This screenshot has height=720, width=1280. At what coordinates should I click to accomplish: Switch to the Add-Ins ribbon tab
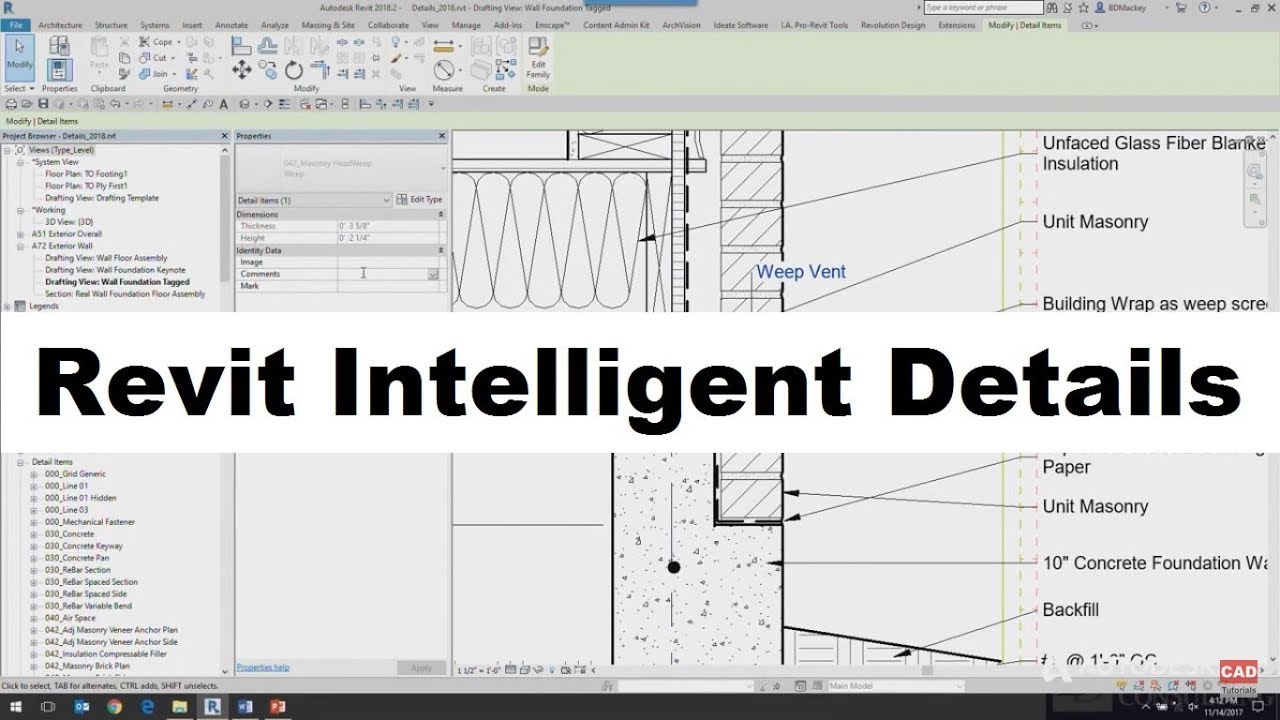[507, 25]
